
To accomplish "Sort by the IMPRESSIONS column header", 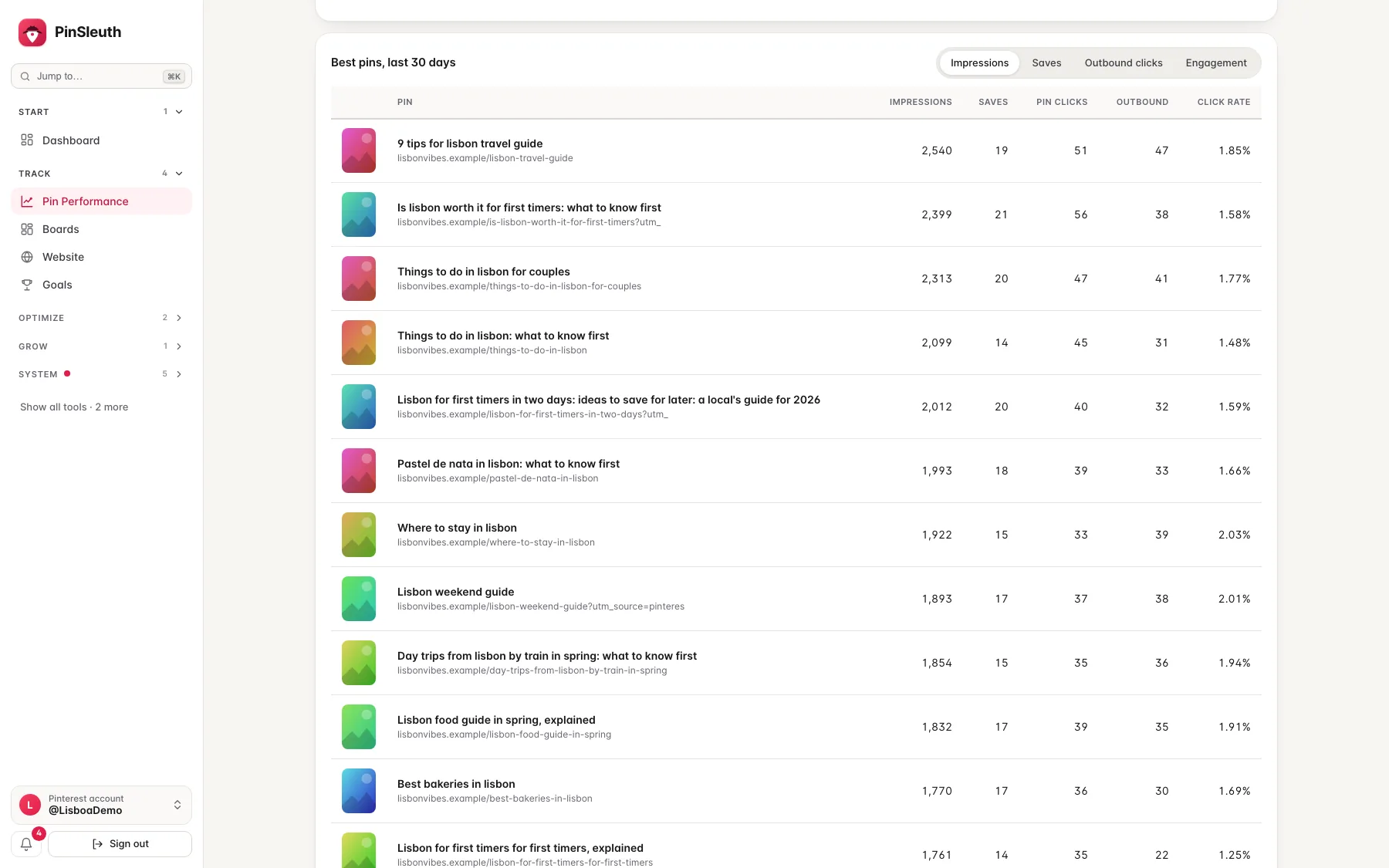I will 921,102.
